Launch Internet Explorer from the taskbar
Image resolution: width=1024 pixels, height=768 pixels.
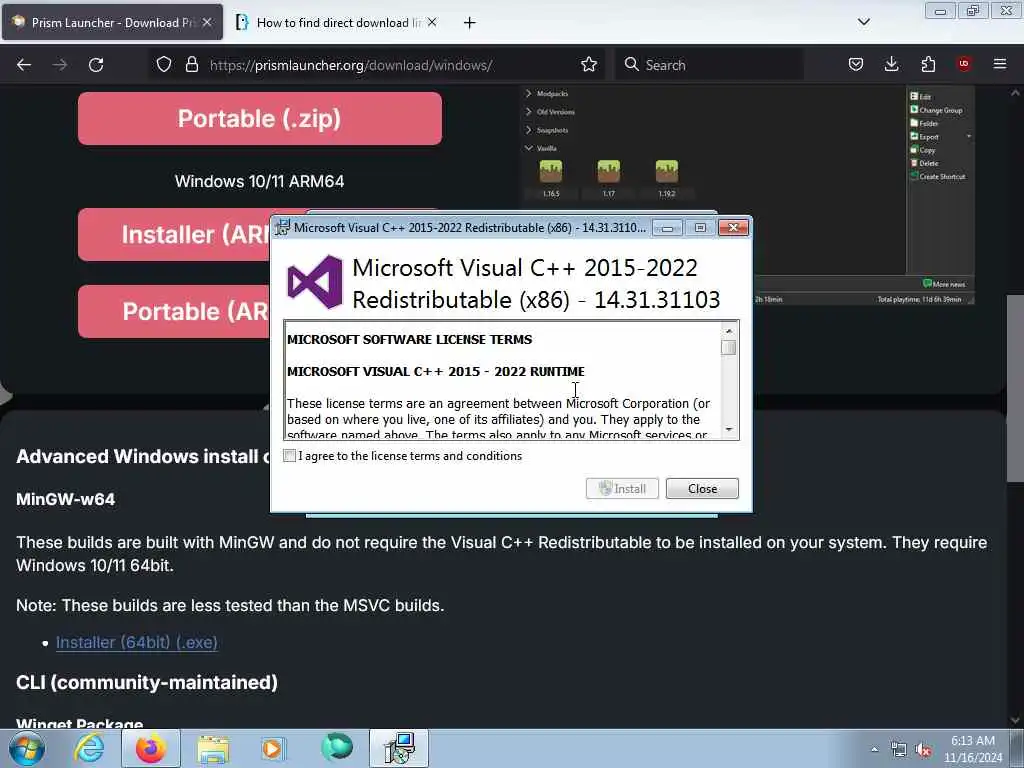(x=89, y=748)
